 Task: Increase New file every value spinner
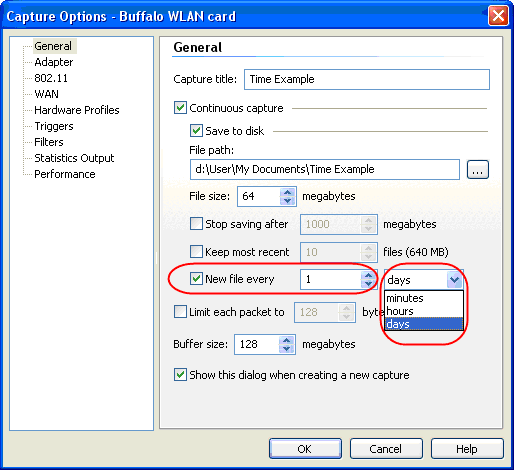tap(368, 275)
